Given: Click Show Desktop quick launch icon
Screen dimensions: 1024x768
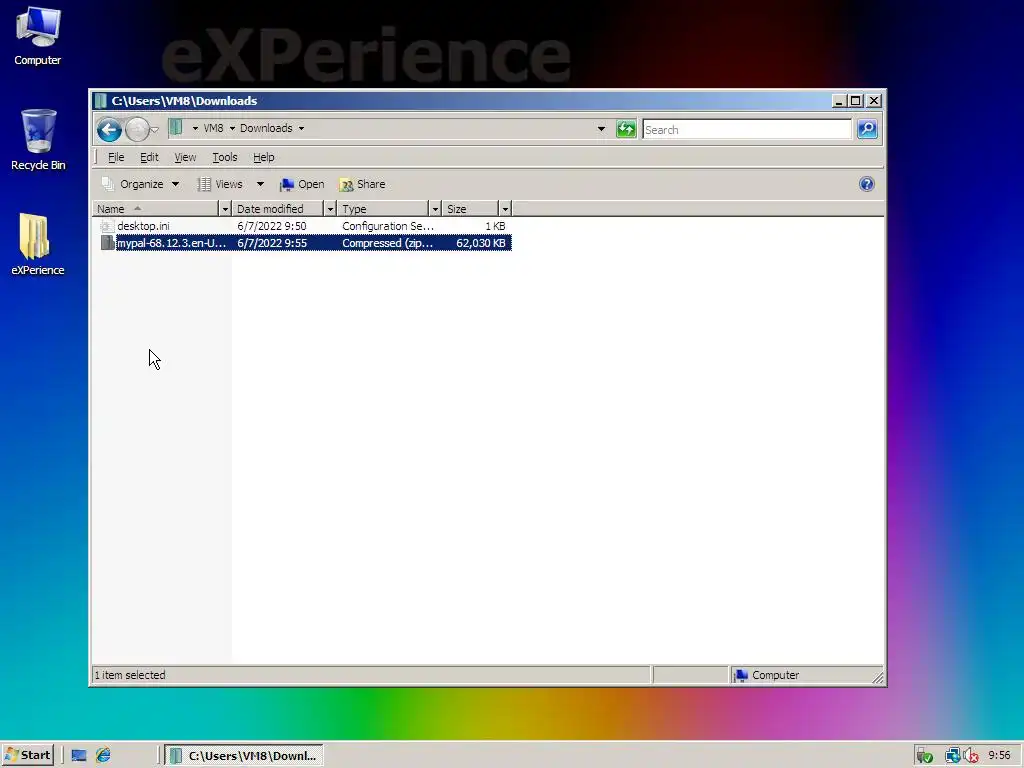Looking at the screenshot, I should point(79,756).
